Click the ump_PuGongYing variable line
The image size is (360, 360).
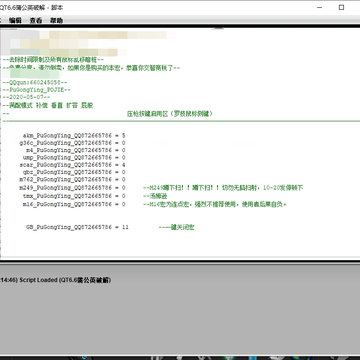pyautogui.click(x=74, y=158)
